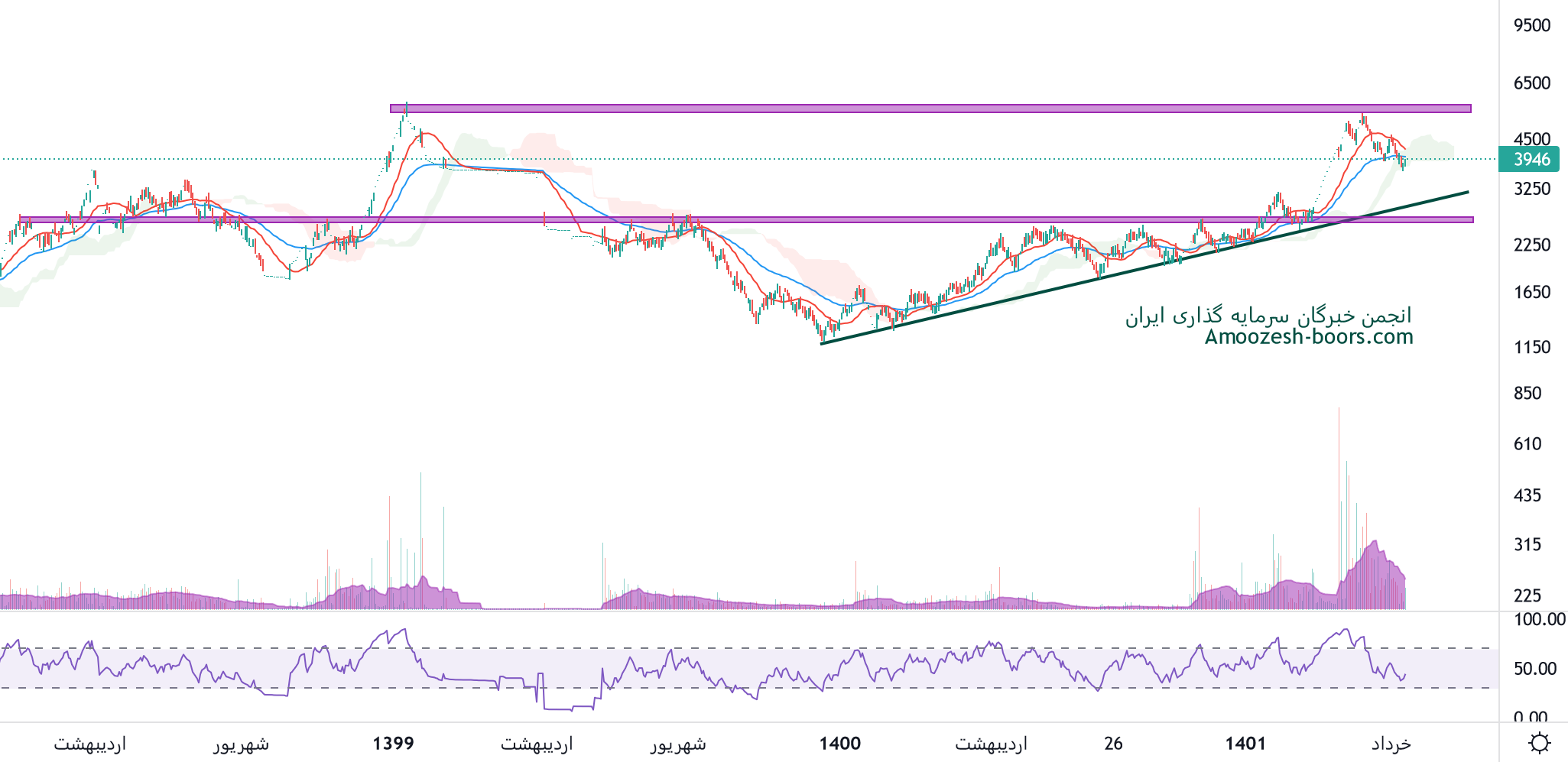
Task: Click the Persian text انجمن خبرگان سرمایه گذاری ایران
Action: coord(1268,316)
